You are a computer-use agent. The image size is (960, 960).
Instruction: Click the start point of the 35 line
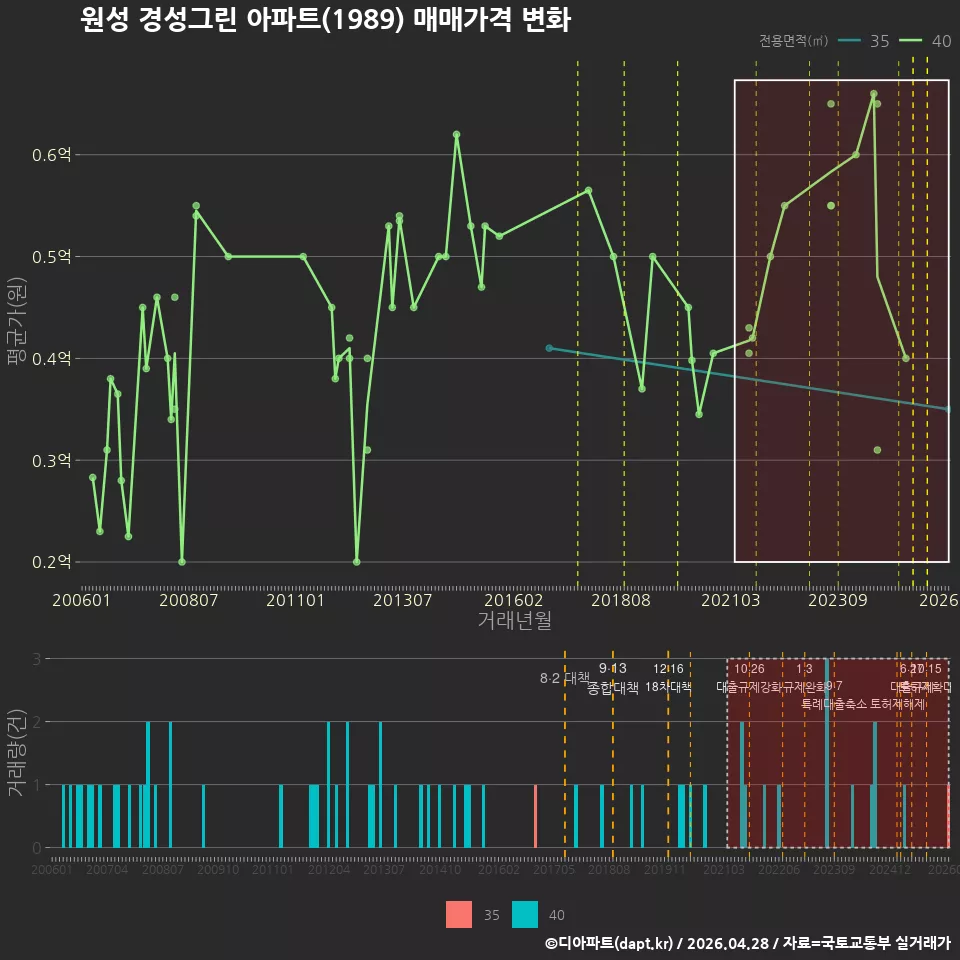(549, 348)
